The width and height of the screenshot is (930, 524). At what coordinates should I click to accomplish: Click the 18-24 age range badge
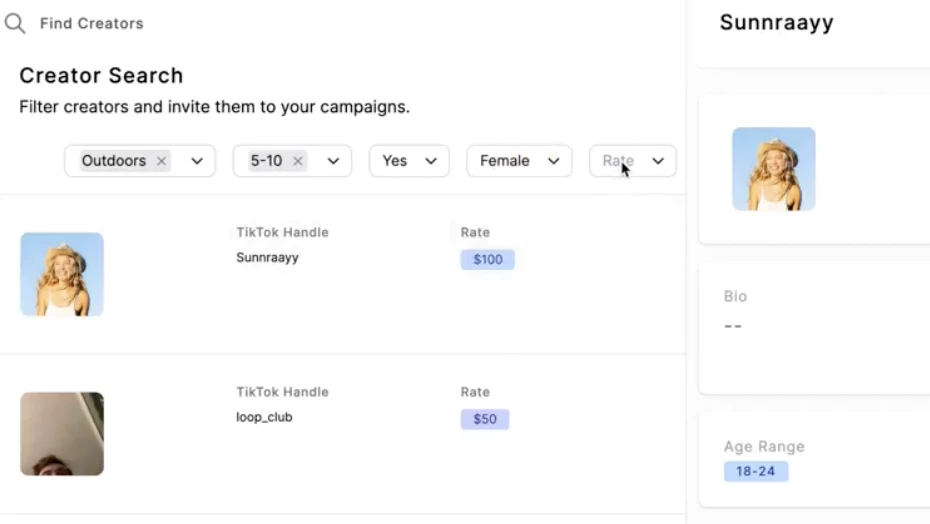pyautogui.click(x=756, y=471)
